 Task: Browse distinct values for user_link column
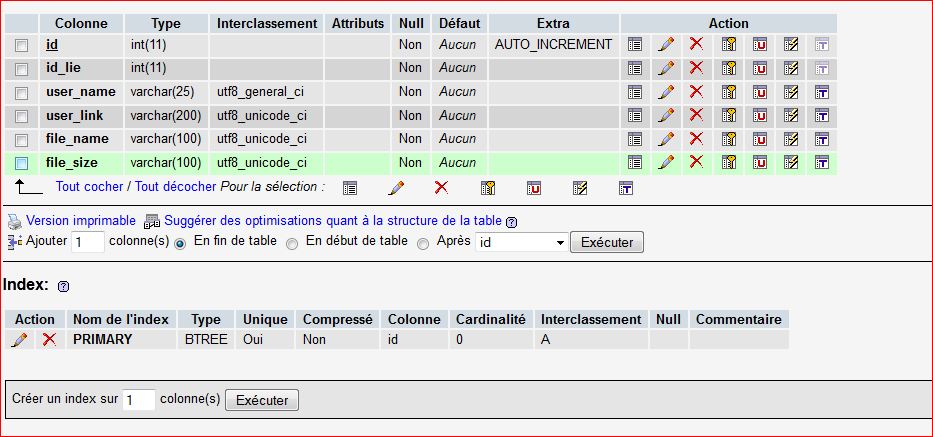(635, 116)
